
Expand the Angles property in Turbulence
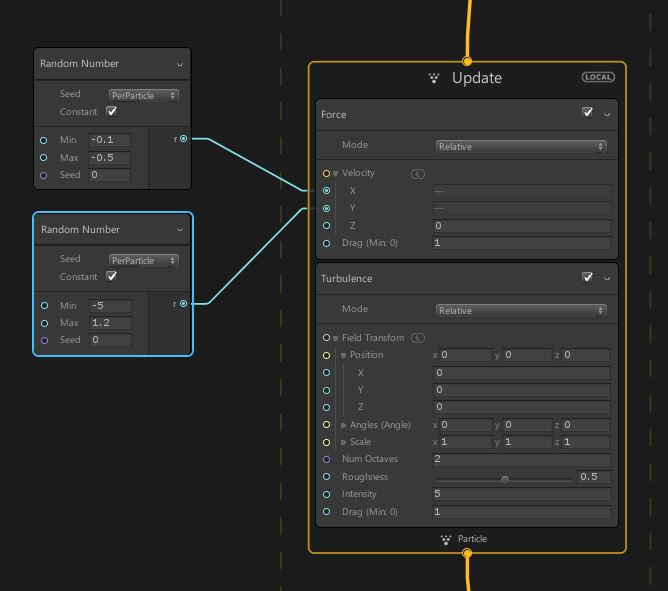pos(344,425)
